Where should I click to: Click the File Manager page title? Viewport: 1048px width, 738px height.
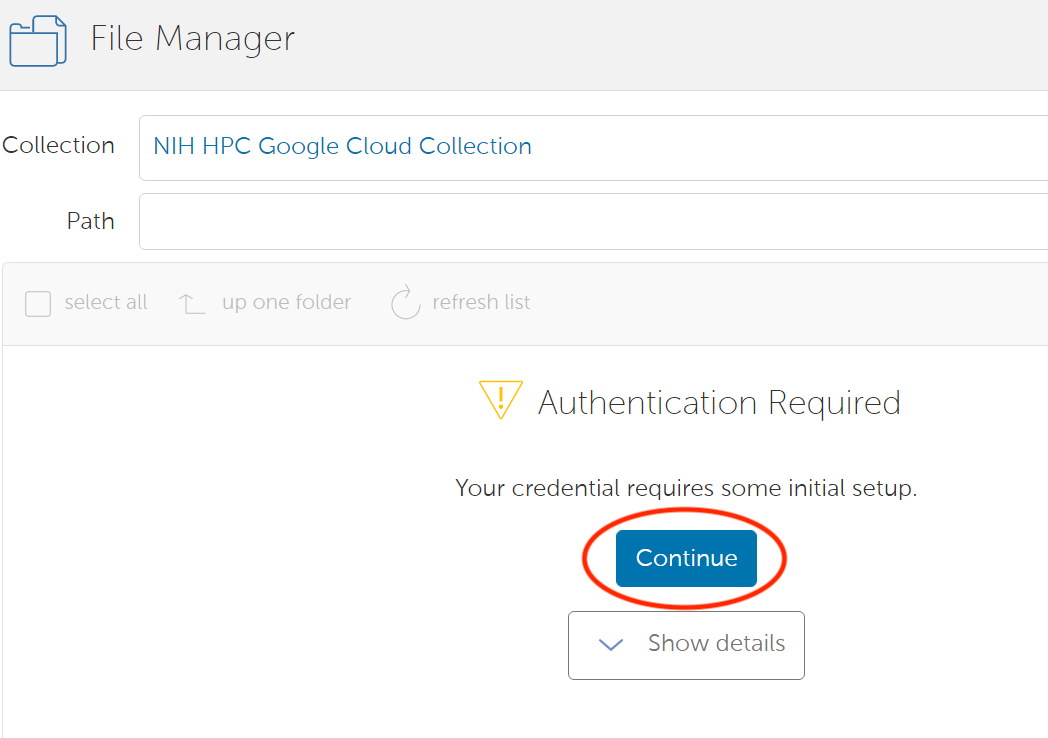pos(192,39)
